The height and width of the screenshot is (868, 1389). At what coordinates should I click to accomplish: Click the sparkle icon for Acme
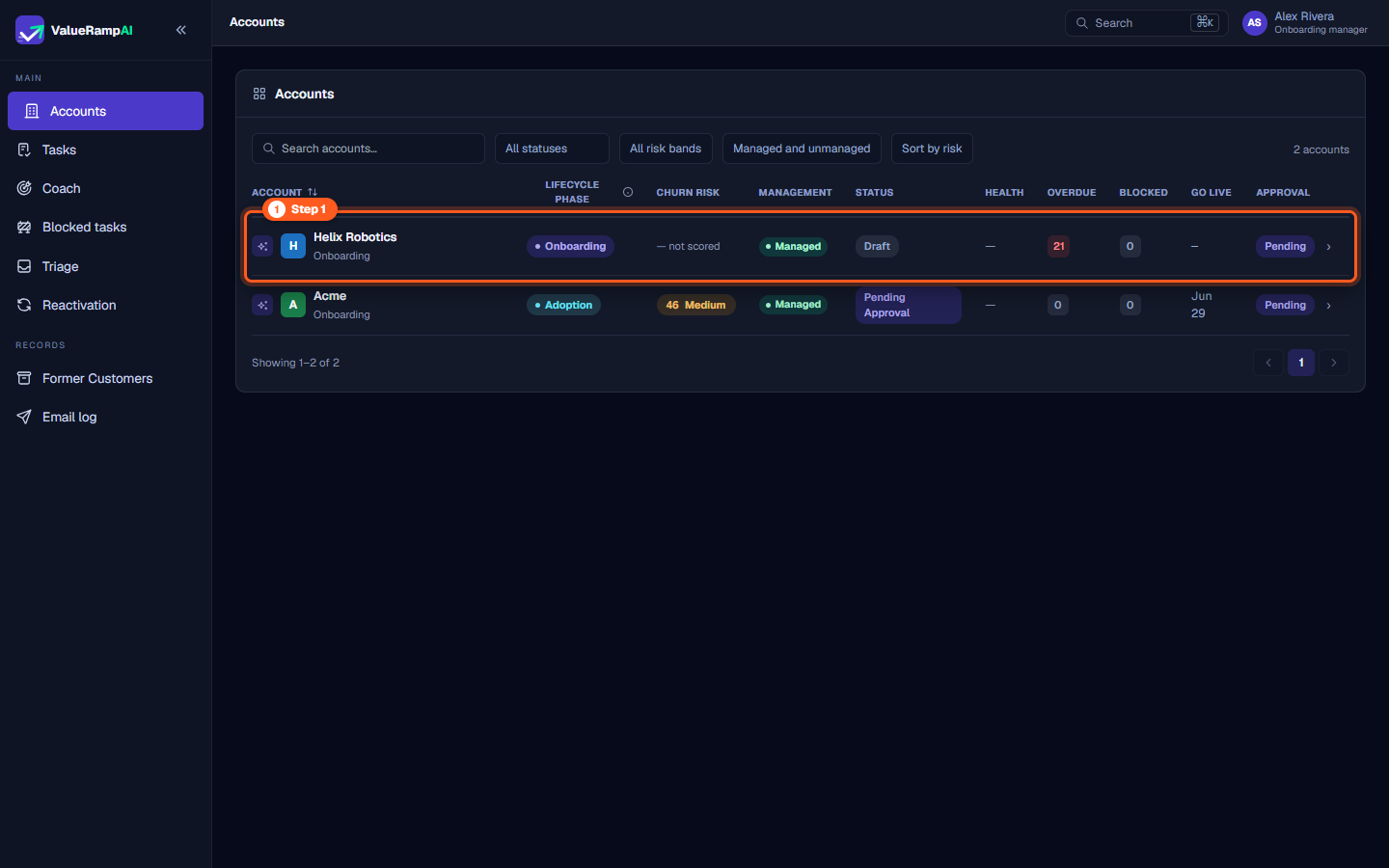(x=262, y=305)
